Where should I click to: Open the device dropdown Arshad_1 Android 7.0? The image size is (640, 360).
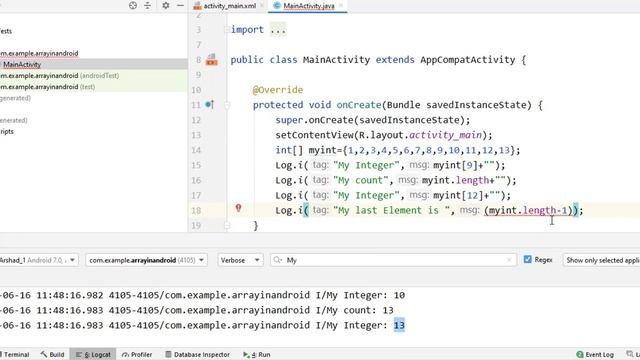[x=38, y=260]
